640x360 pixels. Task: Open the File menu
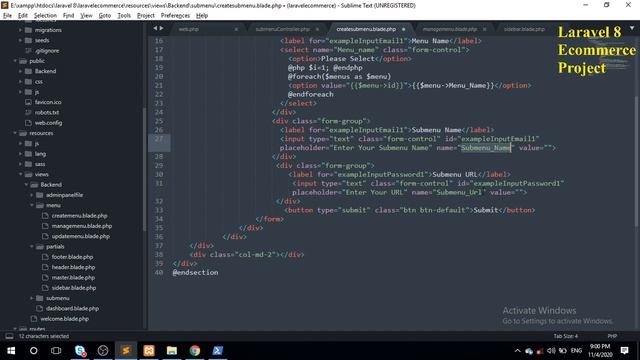[x=7, y=16]
